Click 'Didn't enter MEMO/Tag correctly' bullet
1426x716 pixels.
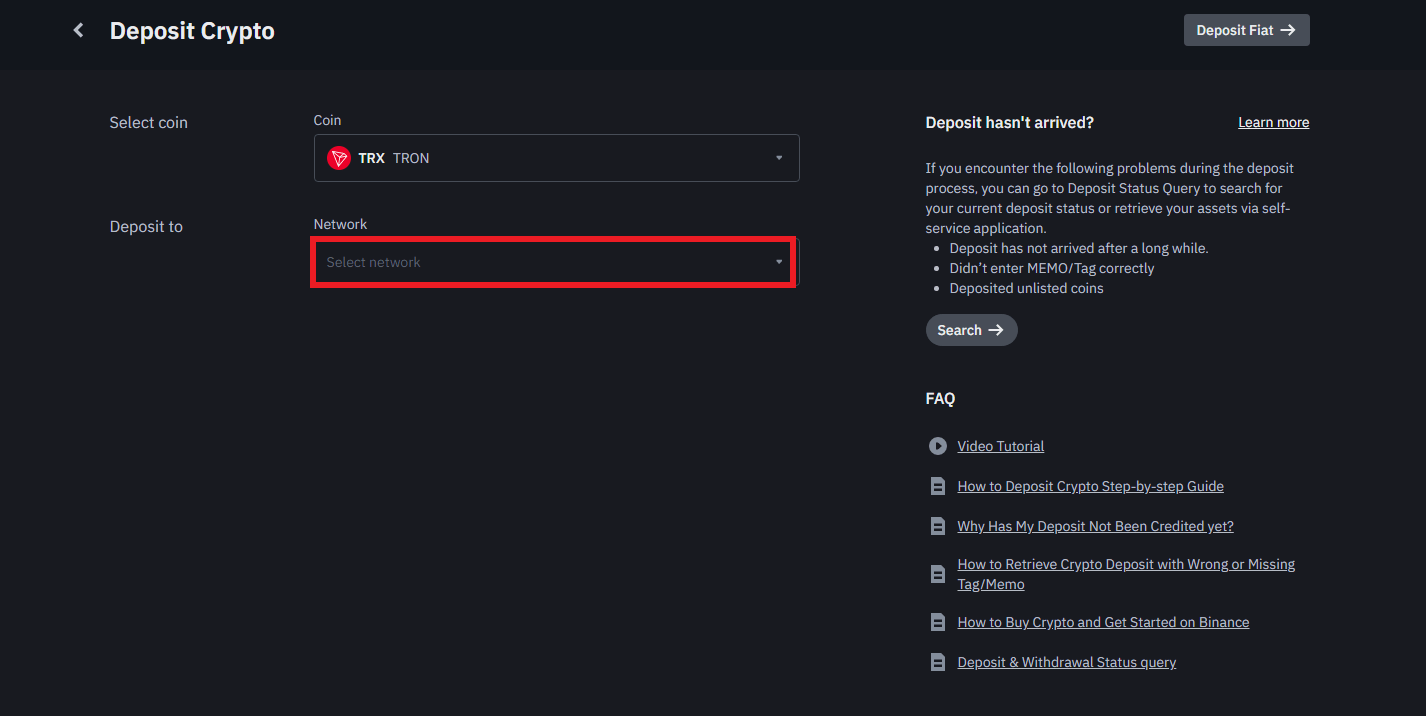tap(1051, 268)
